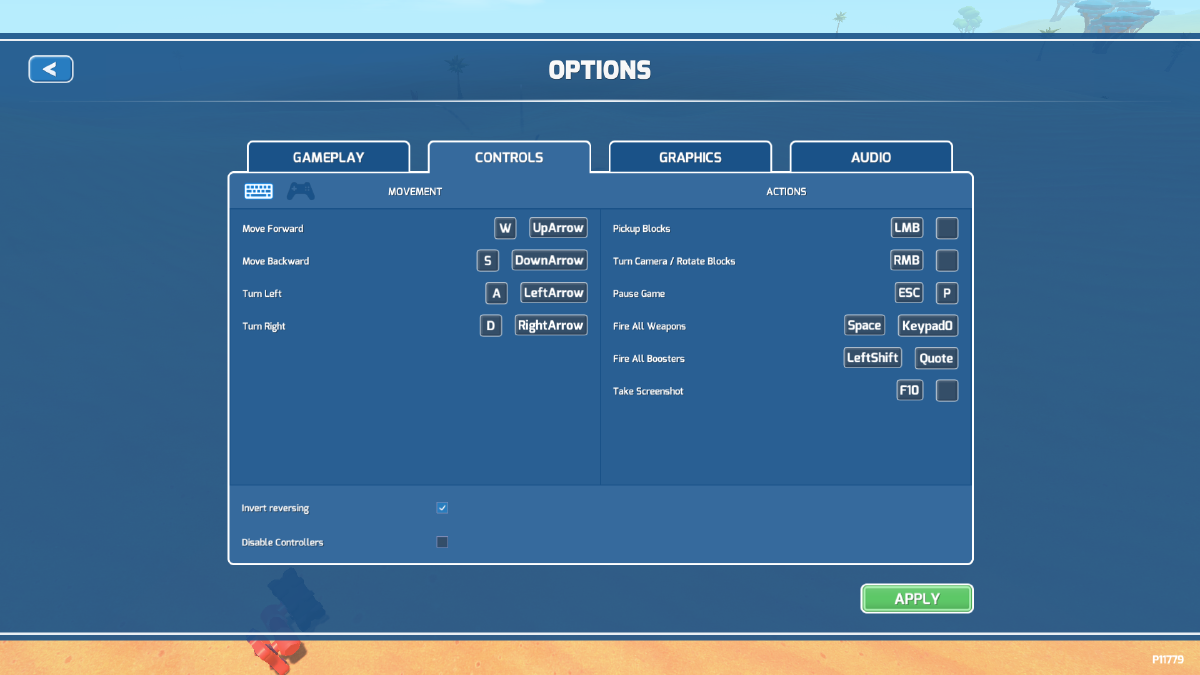Image resolution: width=1200 pixels, height=675 pixels.
Task: Open the GRAPHICS tab
Action: (690, 157)
